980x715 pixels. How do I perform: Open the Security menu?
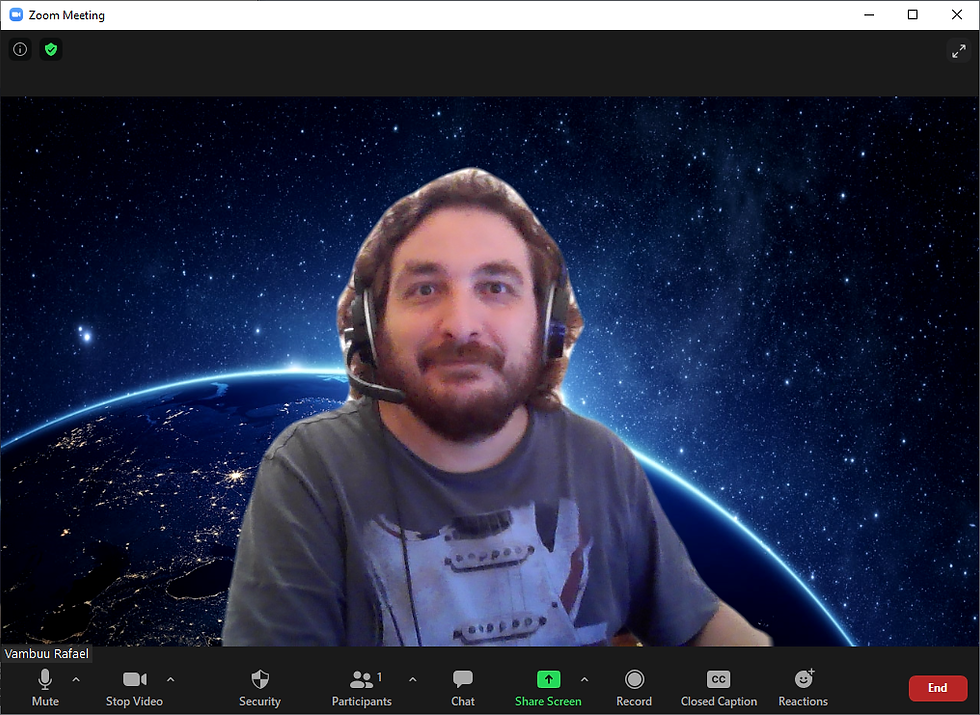(260, 687)
